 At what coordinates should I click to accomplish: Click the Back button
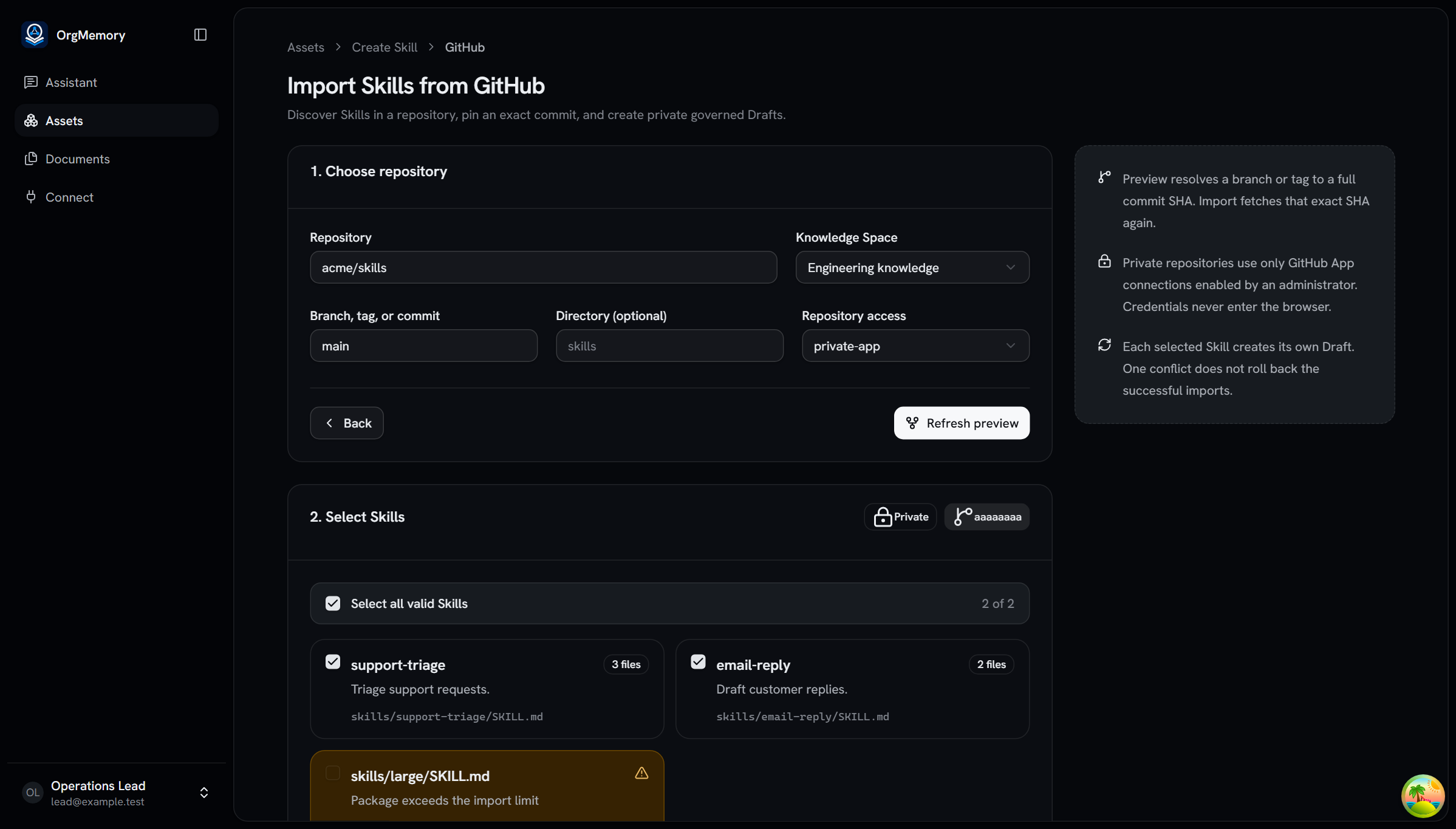(347, 423)
